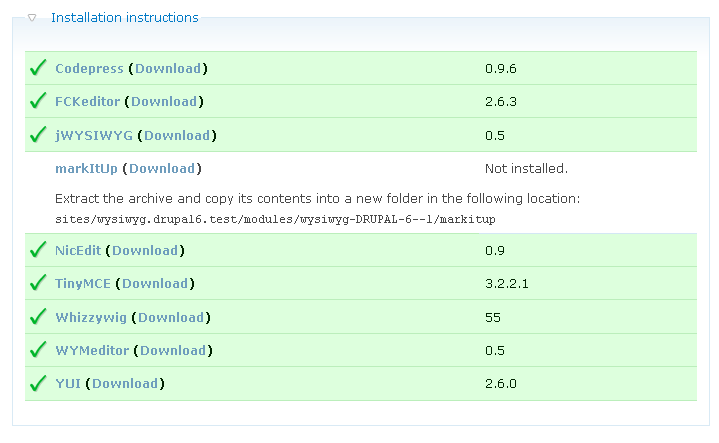Image resolution: width=719 pixels, height=443 pixels.
Task: Click the jWYSIWYG version 0.5
Action: coord(495,136)
